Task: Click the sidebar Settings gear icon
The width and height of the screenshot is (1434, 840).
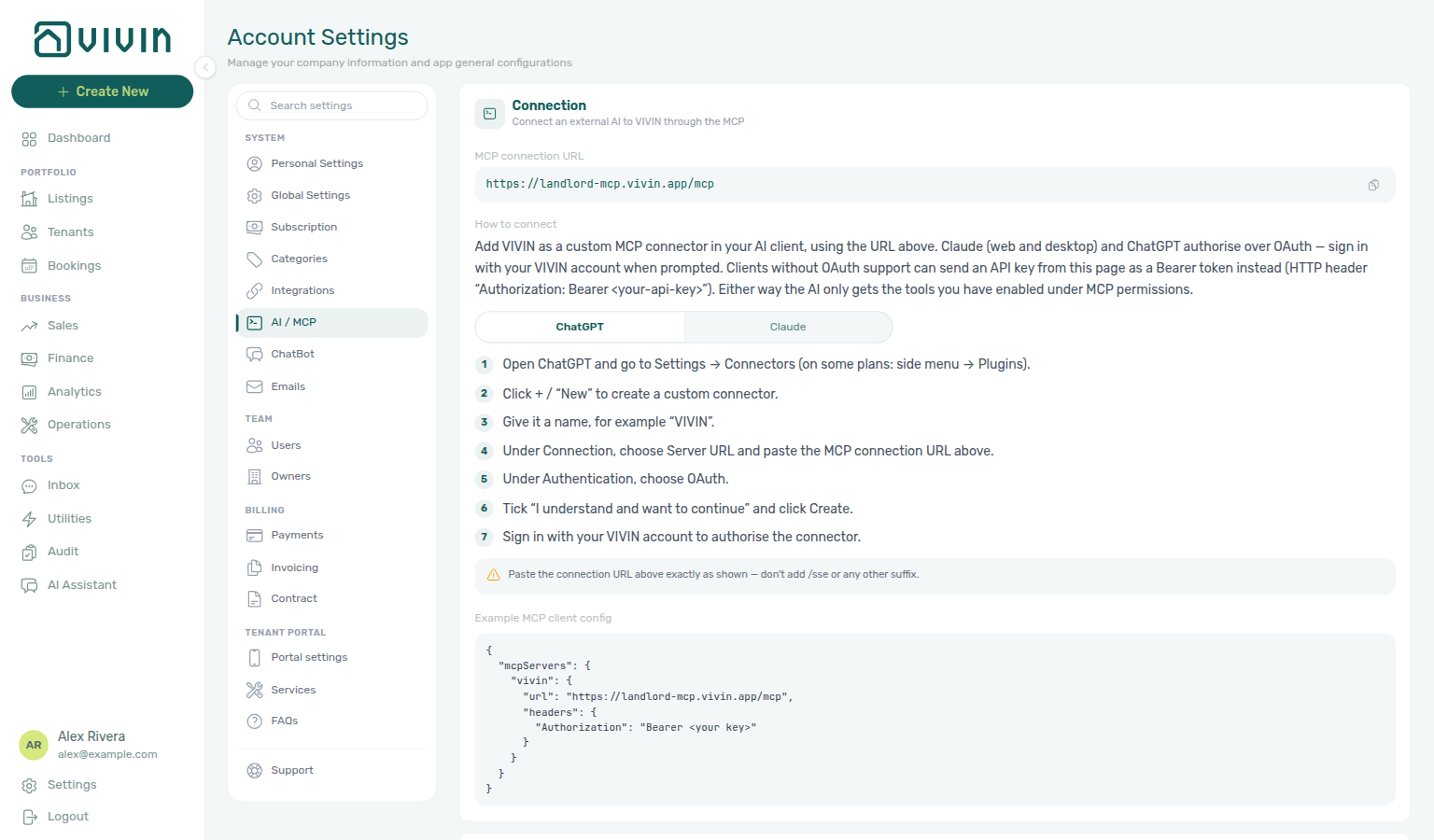Action: point(29,785)
